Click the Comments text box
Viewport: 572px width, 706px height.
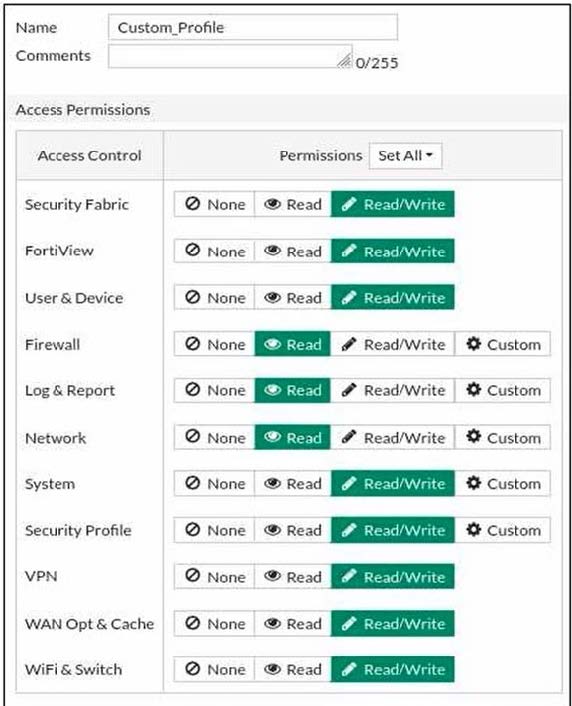(x=230, y=56)
